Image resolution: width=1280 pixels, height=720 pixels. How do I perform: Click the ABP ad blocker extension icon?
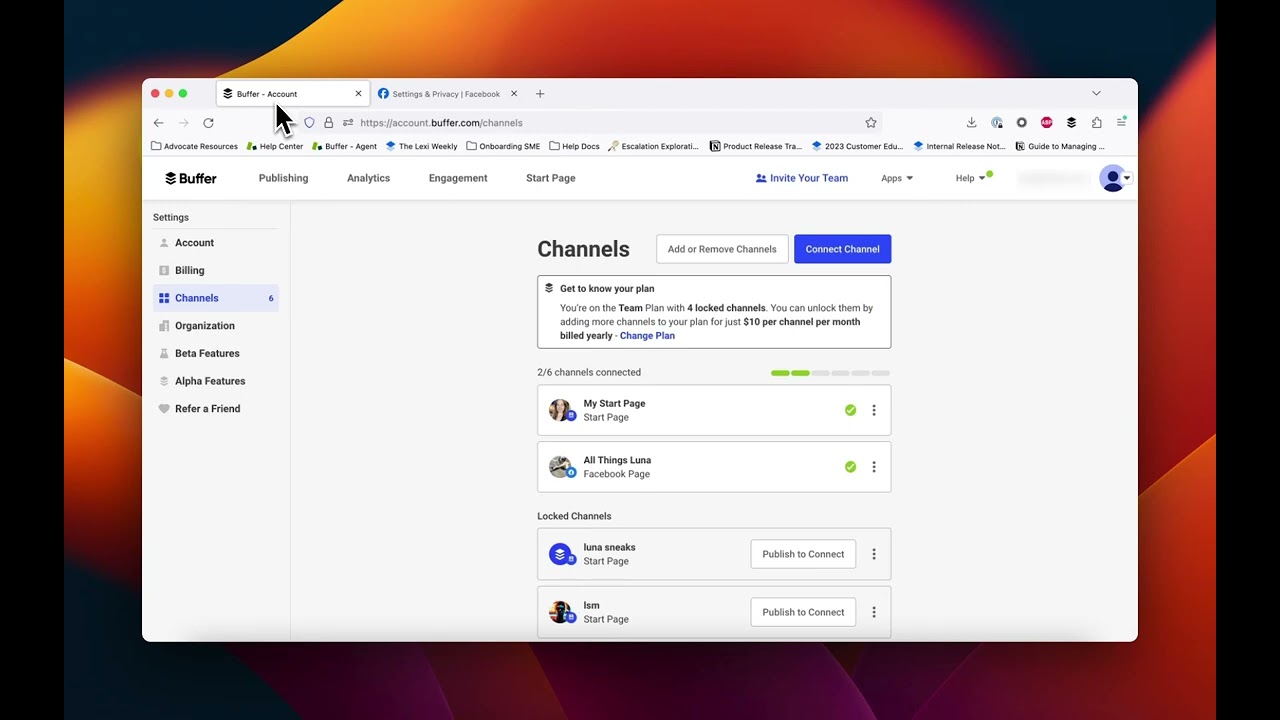(x=1046, y=123)
